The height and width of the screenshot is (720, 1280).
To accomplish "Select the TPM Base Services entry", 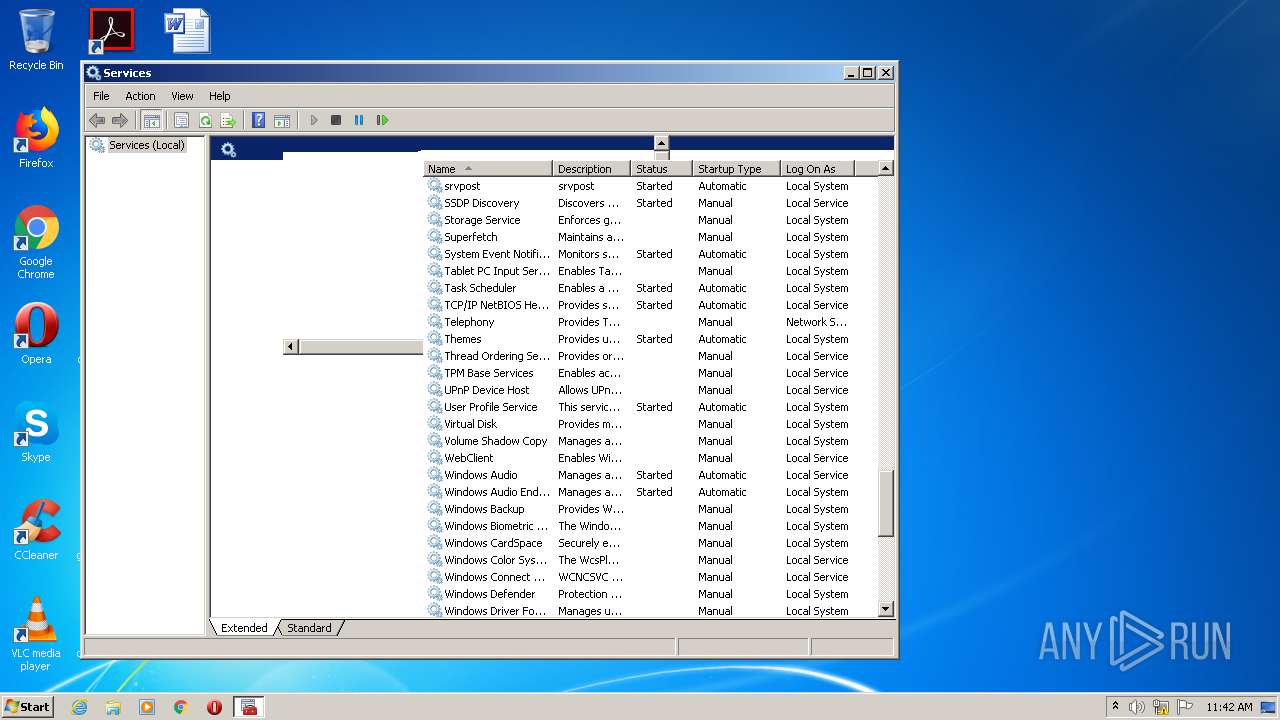I will coord(650,373).
